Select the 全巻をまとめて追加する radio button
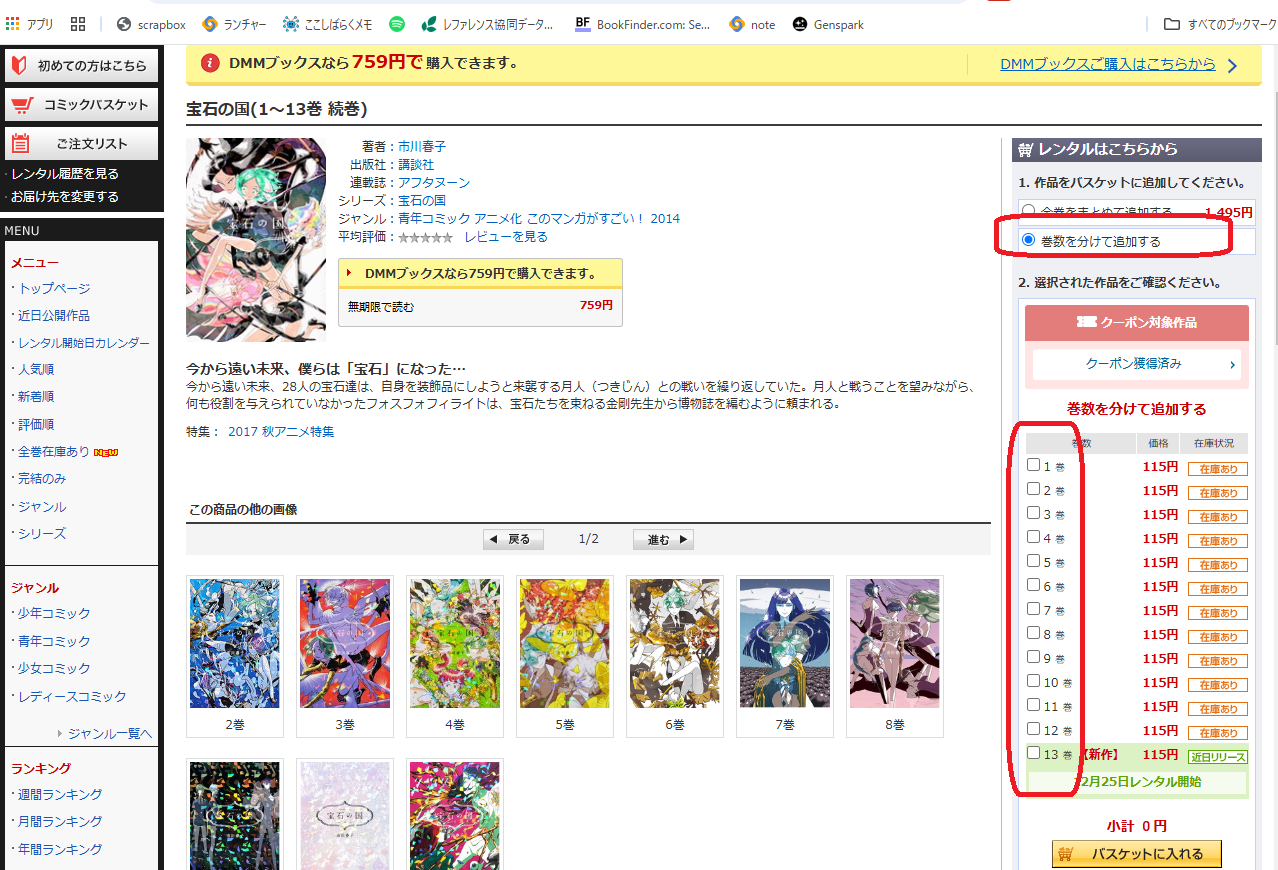Screen dimensions: 1278x870 (x=1029, y=210)
